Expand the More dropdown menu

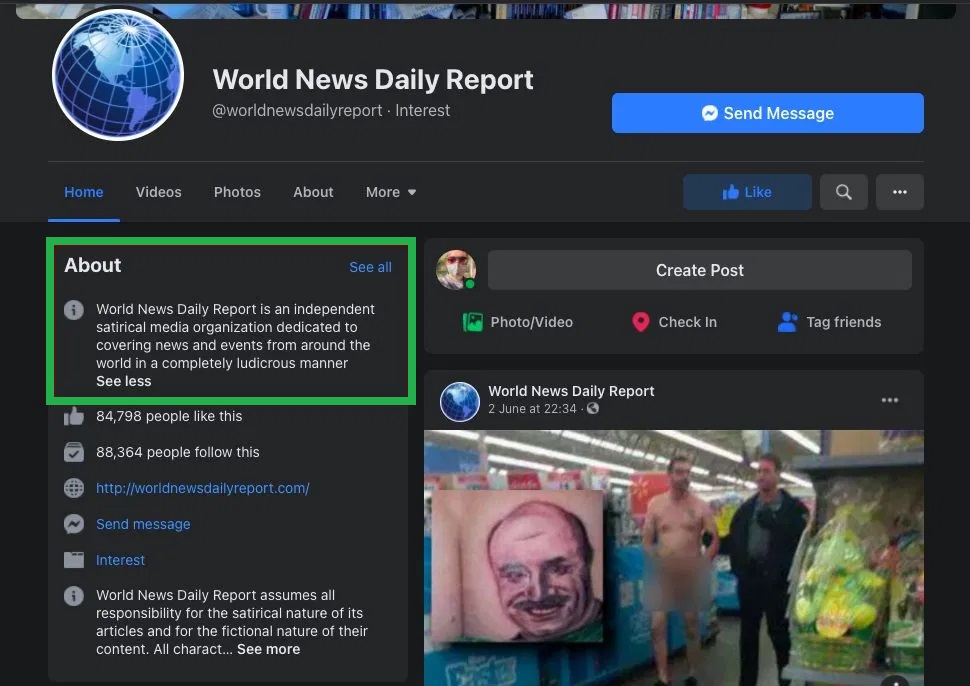[391, 192]
